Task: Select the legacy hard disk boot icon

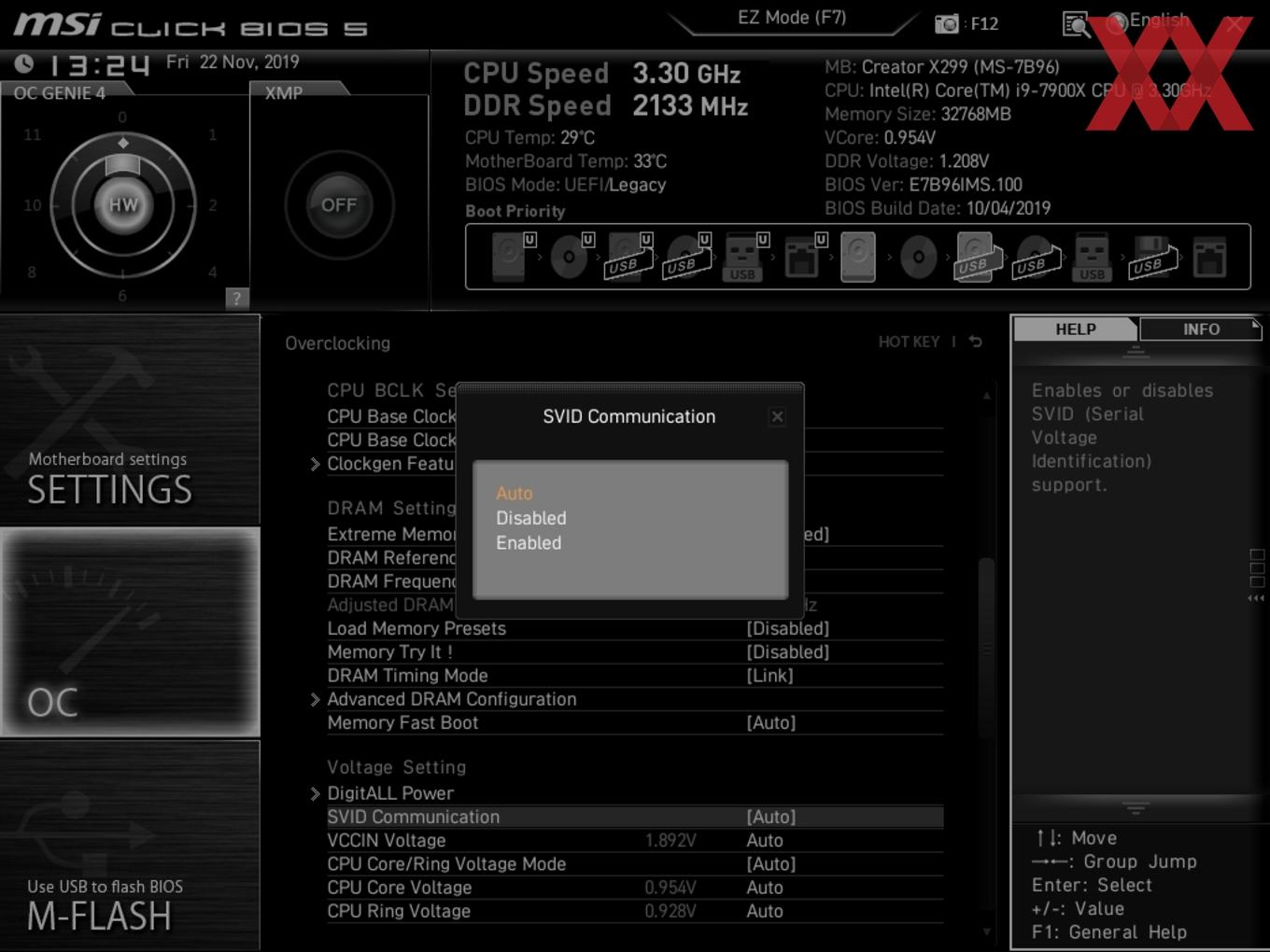Action: click(858, 257)
